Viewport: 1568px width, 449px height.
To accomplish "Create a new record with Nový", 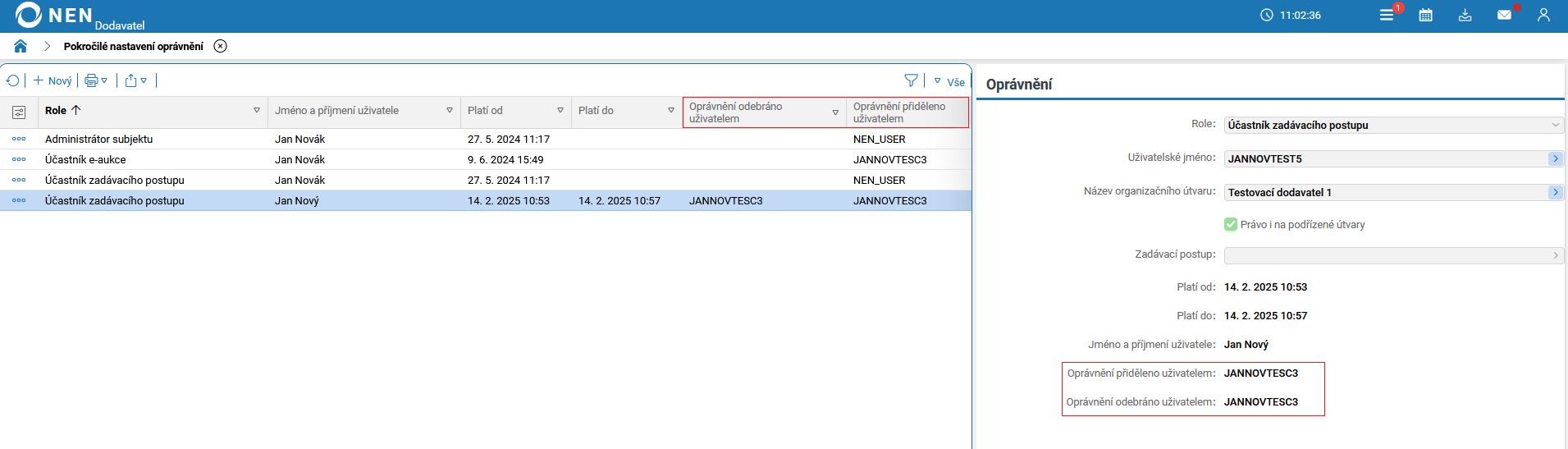I will pyautogui.click(x=53, y=80).
